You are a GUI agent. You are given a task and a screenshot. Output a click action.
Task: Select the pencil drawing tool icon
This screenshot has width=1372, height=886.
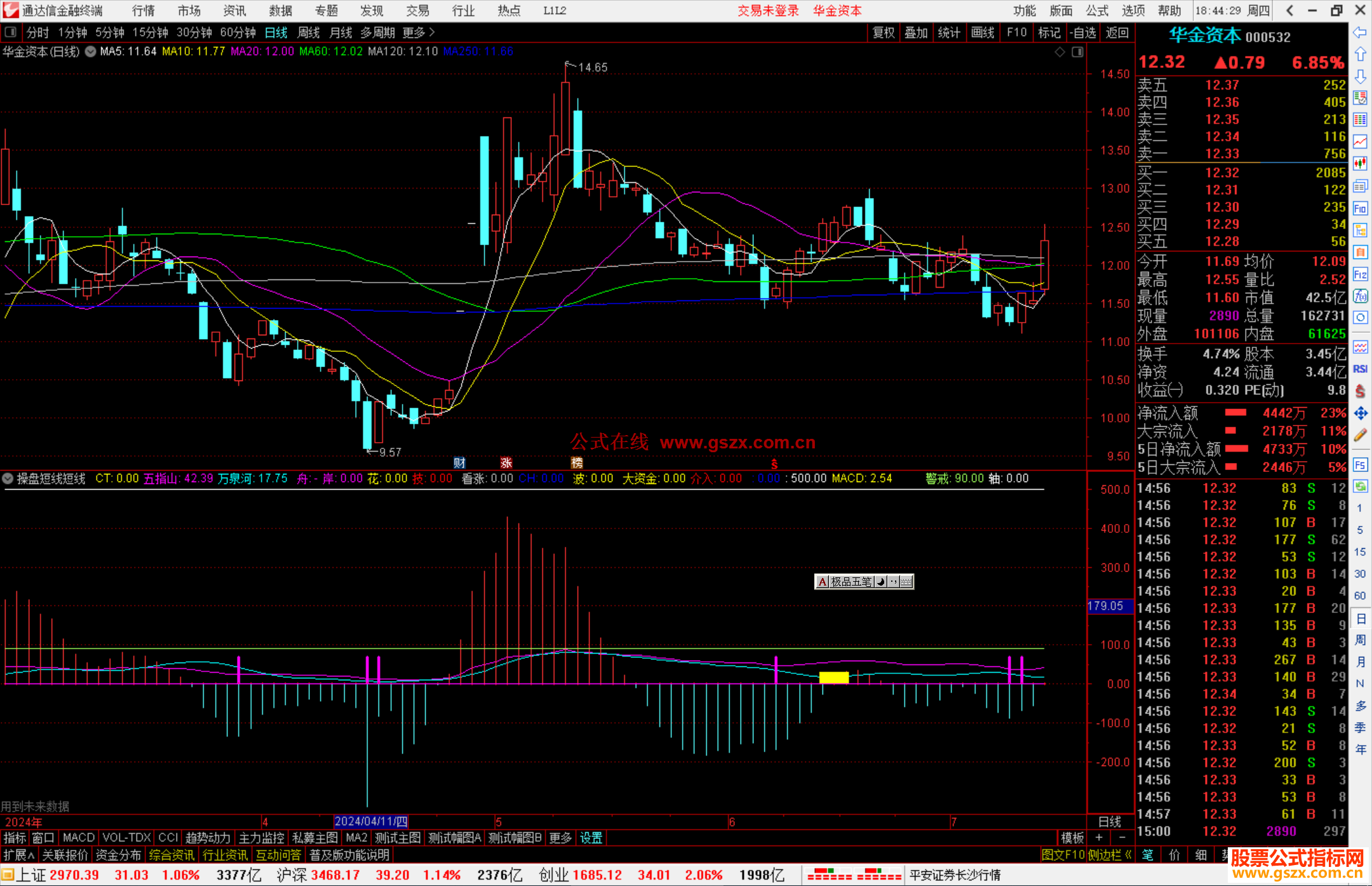1360,435
